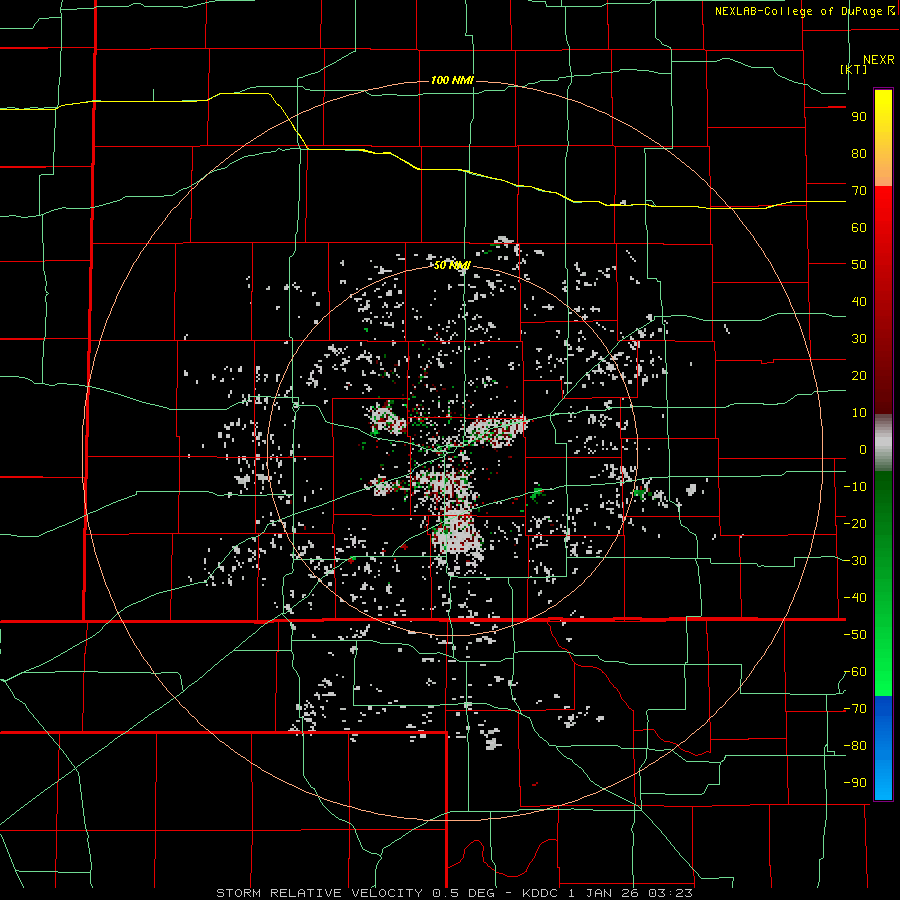Click the 10 value on velocity scale
This screenshot has width=900, height=900.
tap(859, 413)
